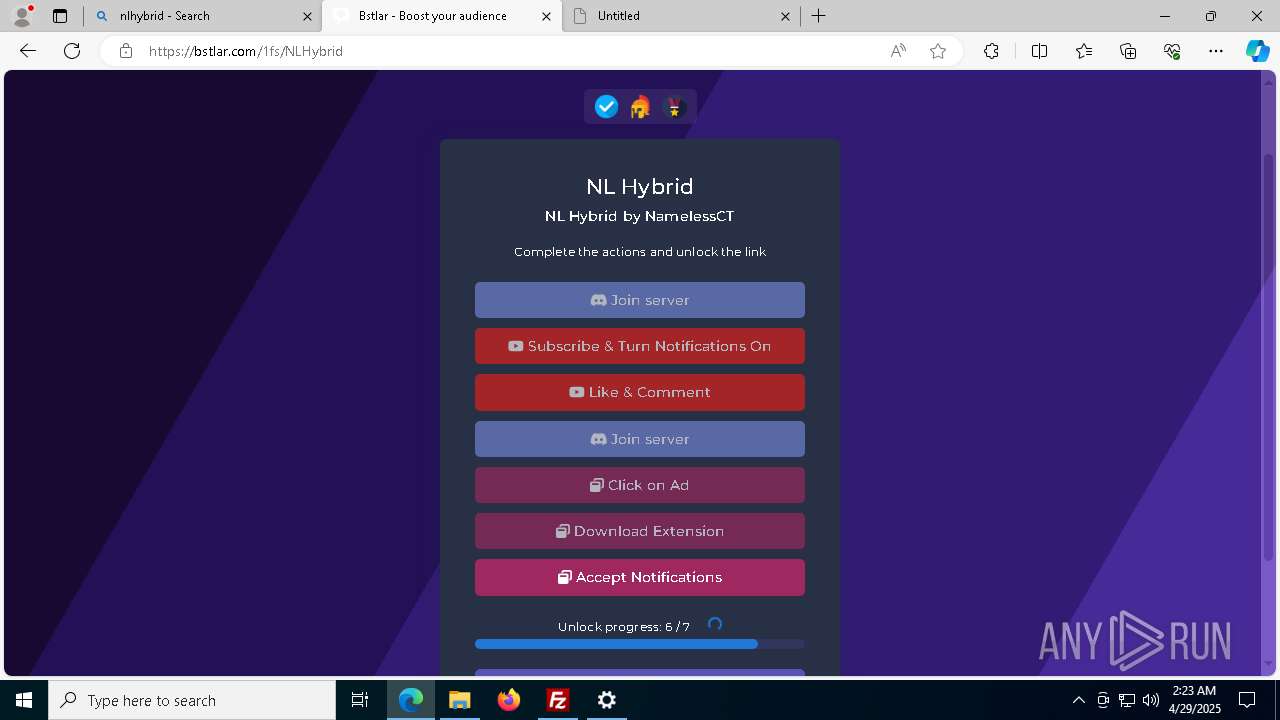The width and height of the screenshot is (1280, 720).
Task: Click the Join server button above Click on Ad
Action: (640, 439)
